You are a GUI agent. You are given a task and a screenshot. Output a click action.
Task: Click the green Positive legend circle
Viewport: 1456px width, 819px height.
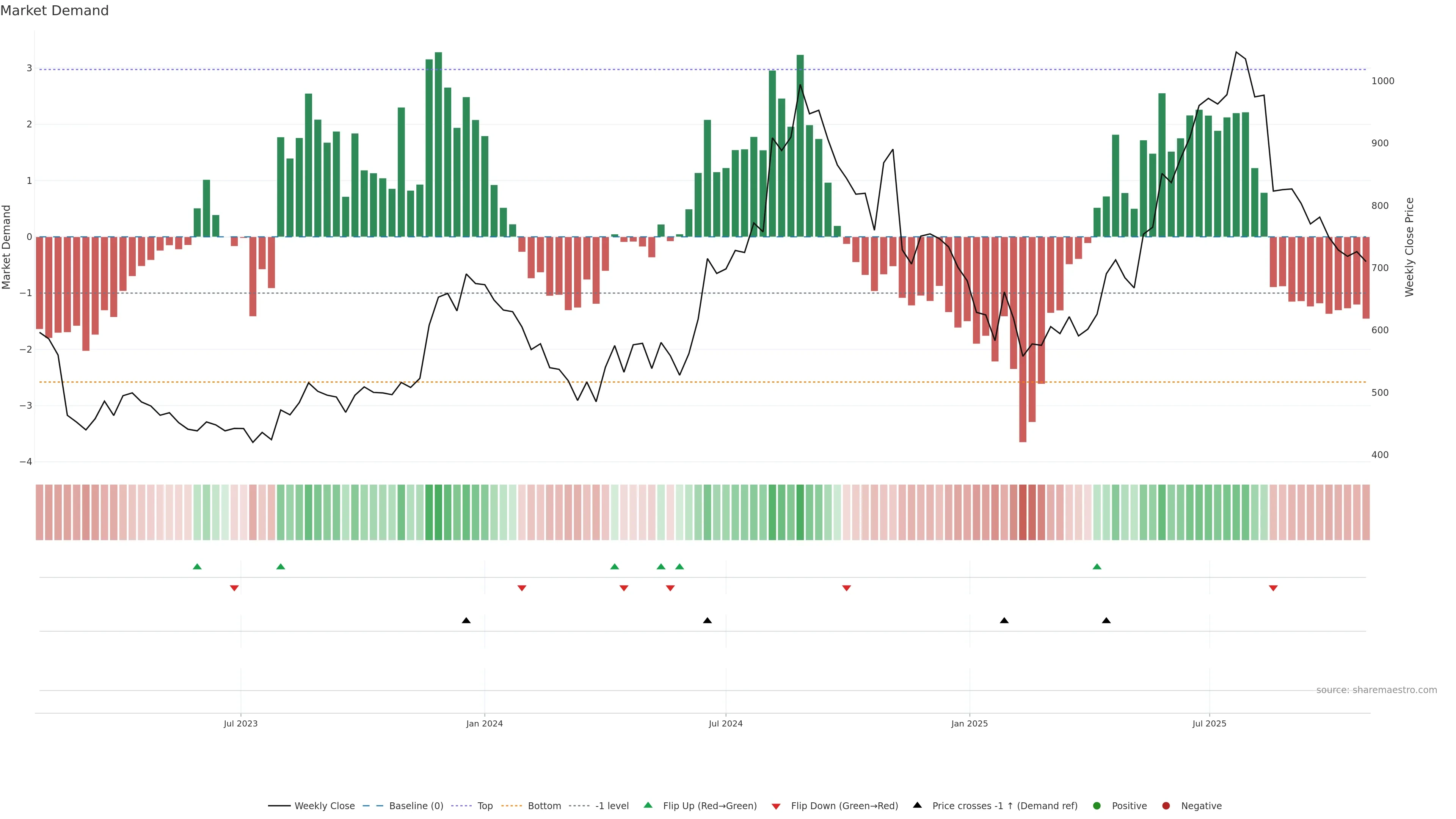[x=1097, y=805]
